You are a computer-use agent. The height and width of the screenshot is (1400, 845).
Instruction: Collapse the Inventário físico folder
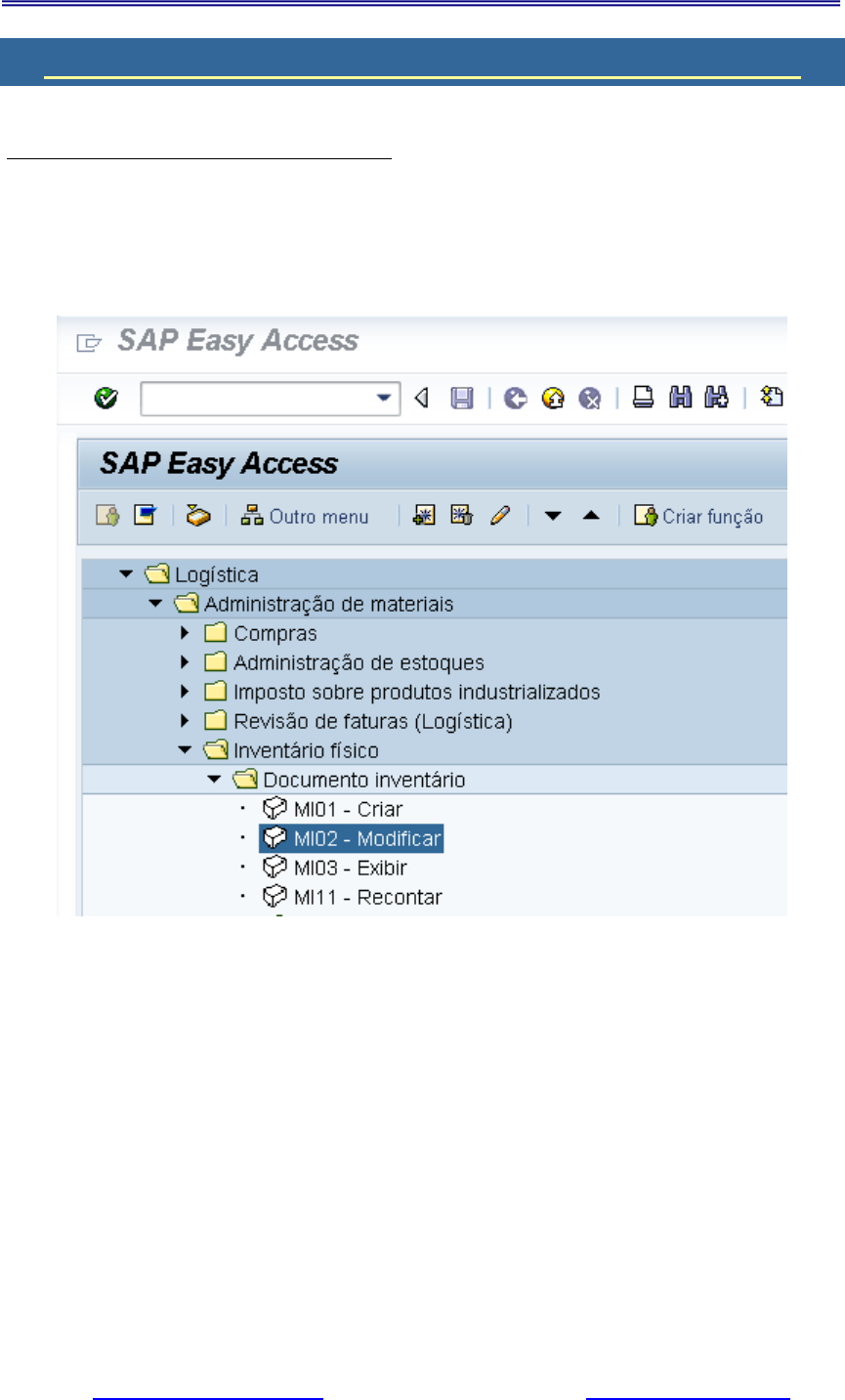185,750
